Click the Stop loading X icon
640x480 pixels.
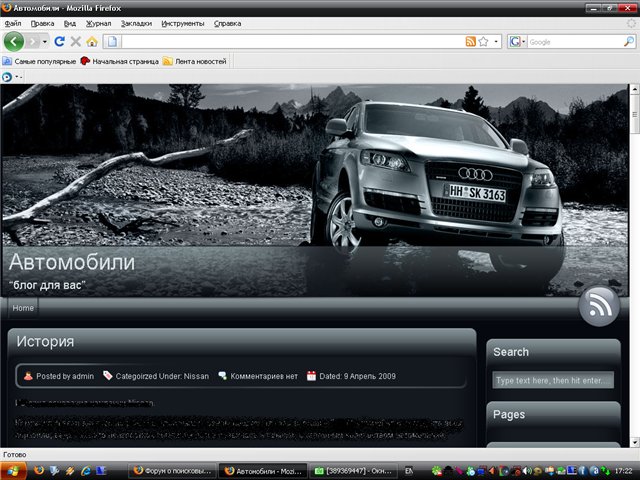[75, 41]
